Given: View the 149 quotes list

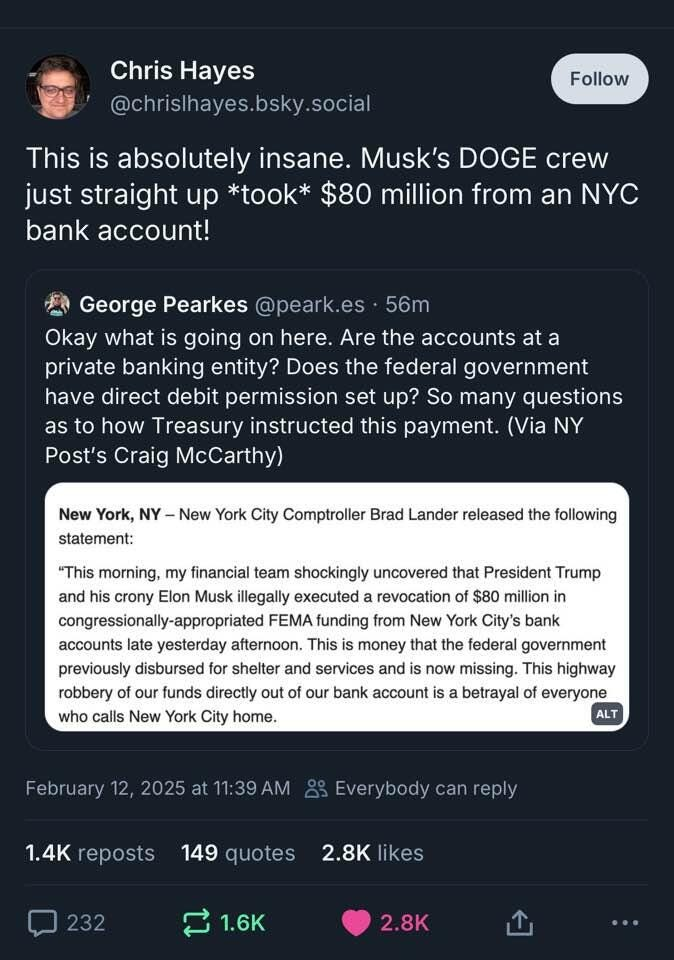Looking at the screenshot, I should 238,853.
